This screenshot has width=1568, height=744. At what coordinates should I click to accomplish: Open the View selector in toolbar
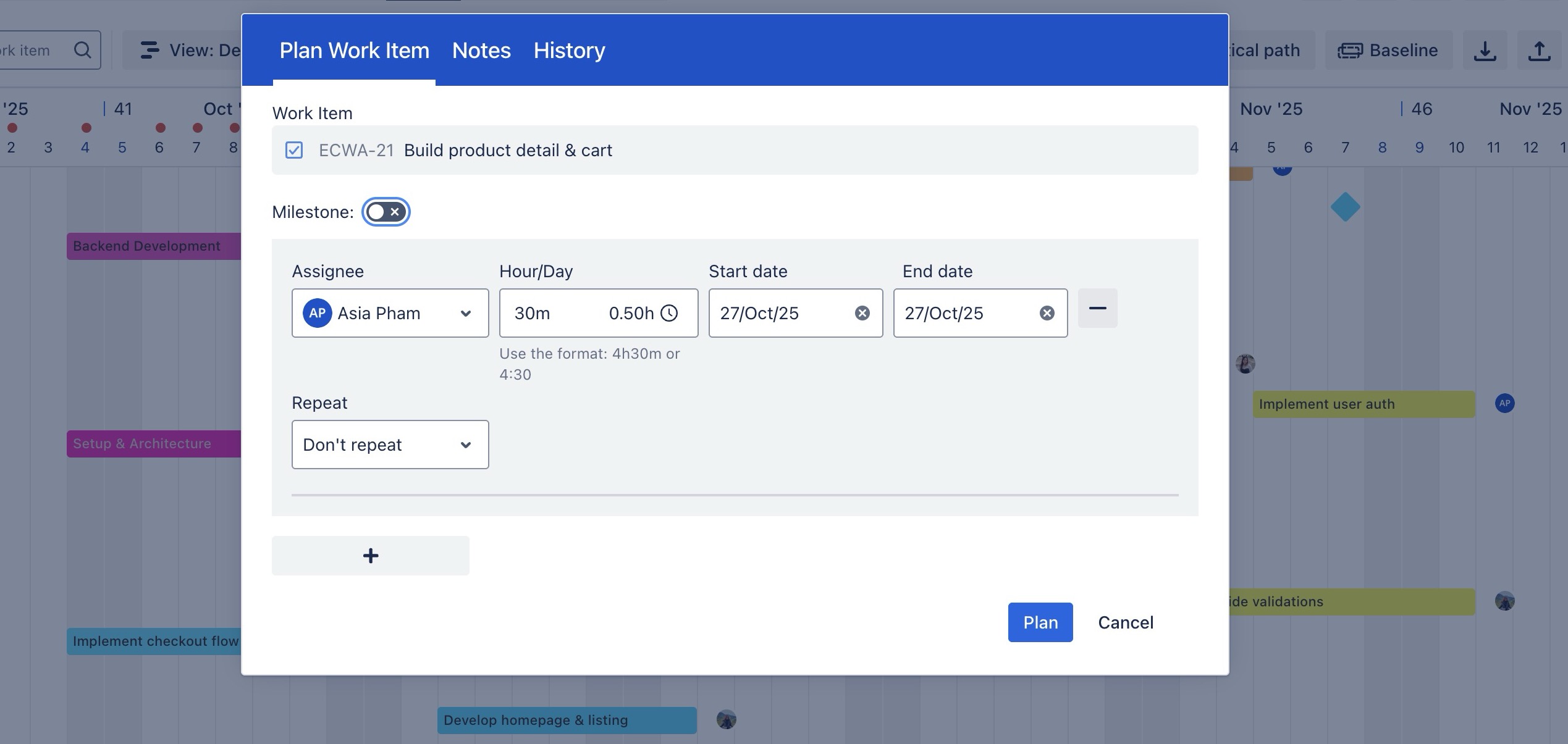[x=185, y=51]
